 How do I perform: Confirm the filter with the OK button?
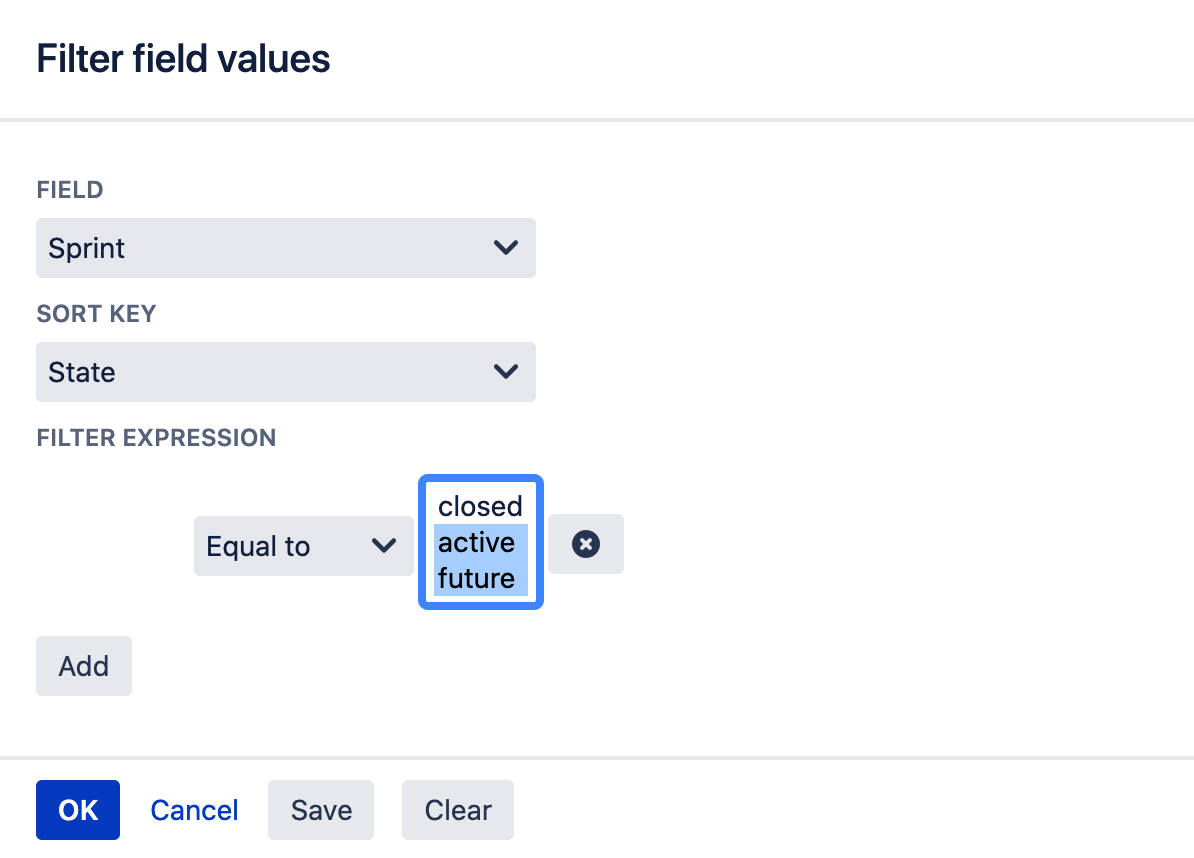pos(78,810)
